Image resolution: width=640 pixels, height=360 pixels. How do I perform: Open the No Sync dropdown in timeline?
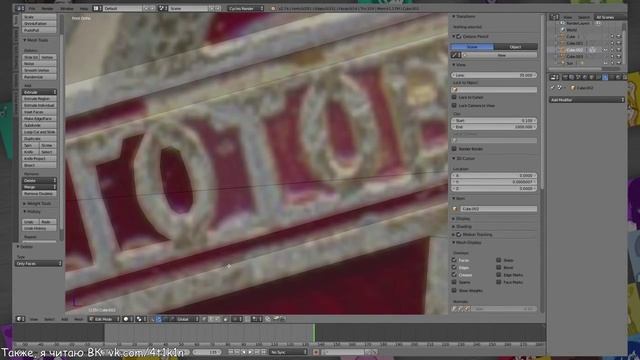click(288, 352)
